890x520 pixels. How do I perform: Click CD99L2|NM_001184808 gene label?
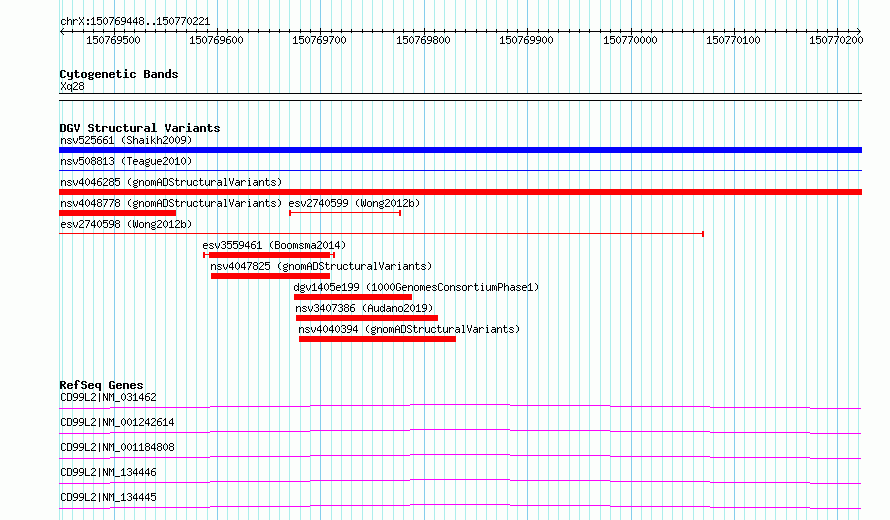[117, 447]
